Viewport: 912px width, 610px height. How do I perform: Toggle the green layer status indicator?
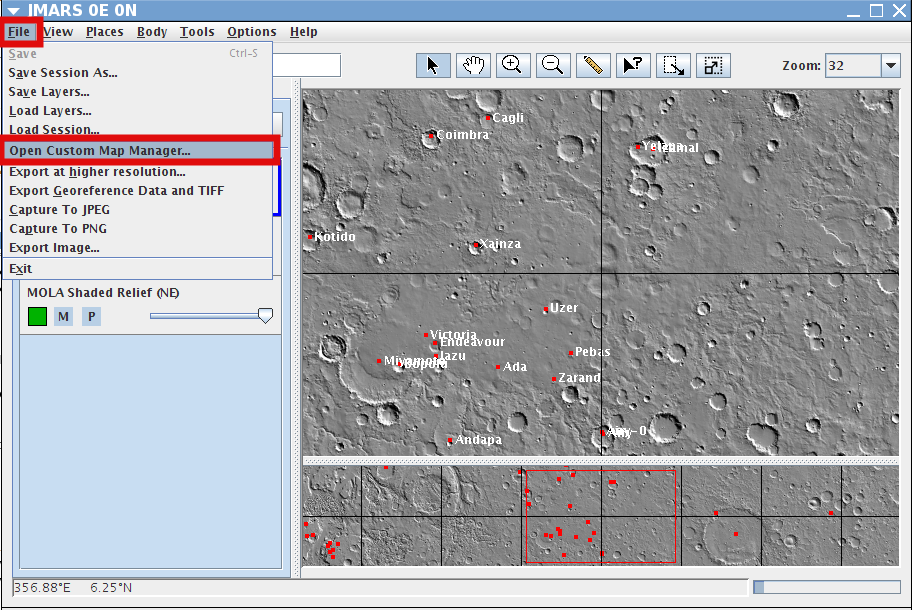[x=37, y=316]
